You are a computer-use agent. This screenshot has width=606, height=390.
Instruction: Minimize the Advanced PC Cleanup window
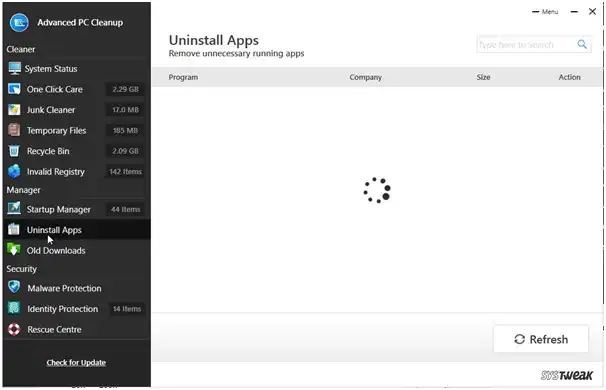coord(574,12)
